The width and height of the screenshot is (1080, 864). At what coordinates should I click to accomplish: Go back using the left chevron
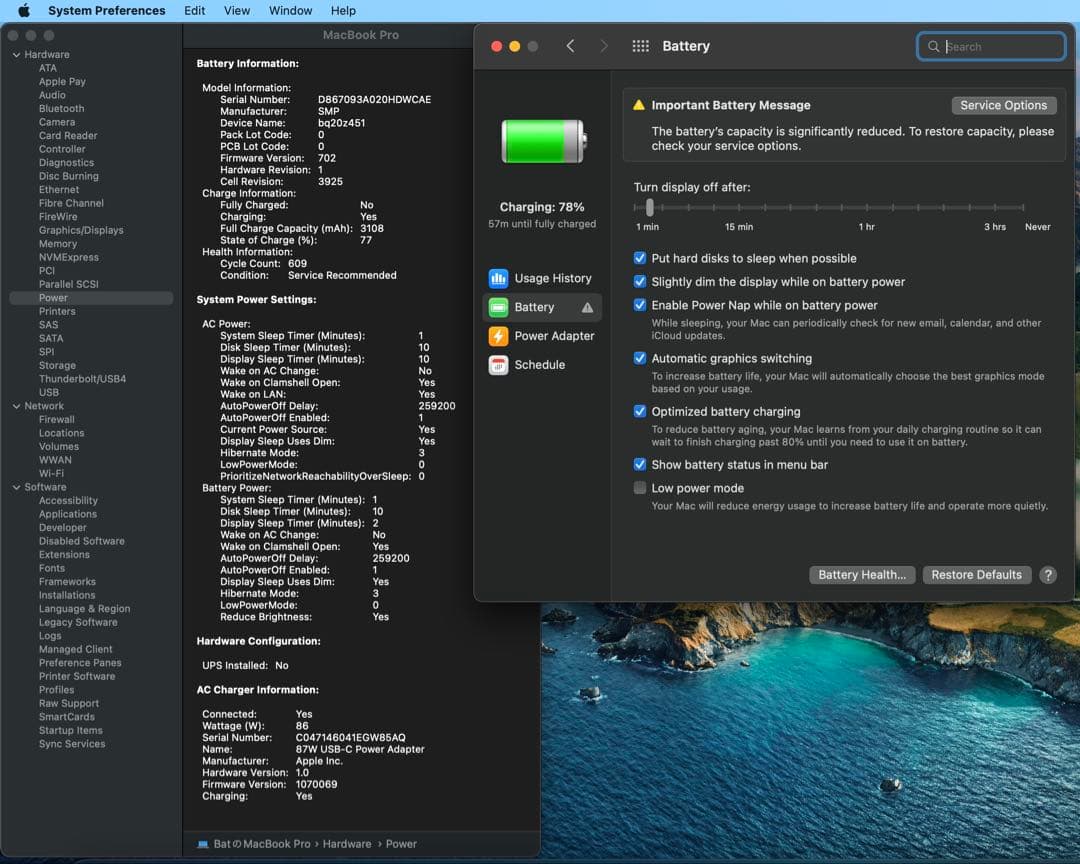[x=570, y=46]
